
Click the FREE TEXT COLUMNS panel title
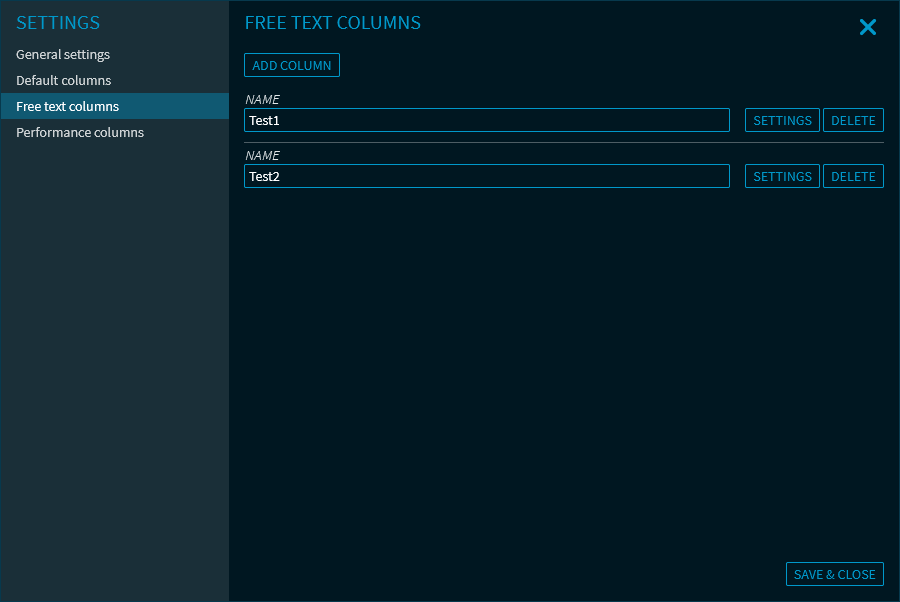(x=333, y=23)
